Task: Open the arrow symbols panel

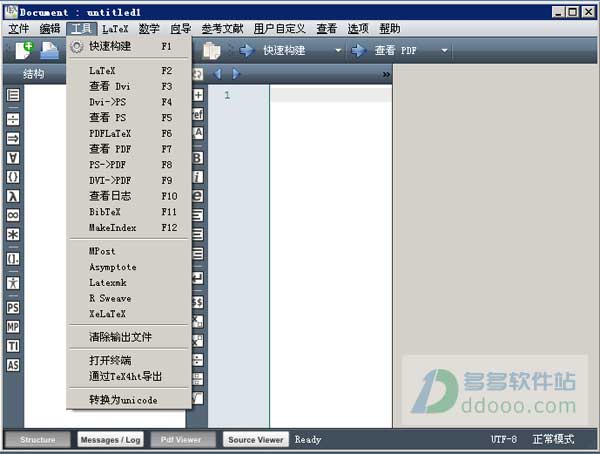Action: [x=13, y=138]
